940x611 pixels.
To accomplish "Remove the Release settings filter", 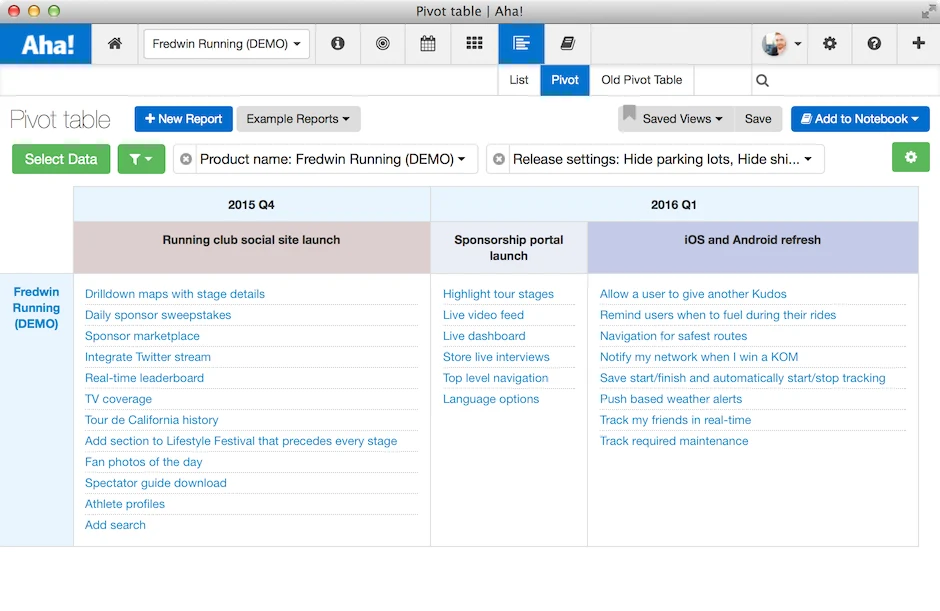I will point(499,159).
